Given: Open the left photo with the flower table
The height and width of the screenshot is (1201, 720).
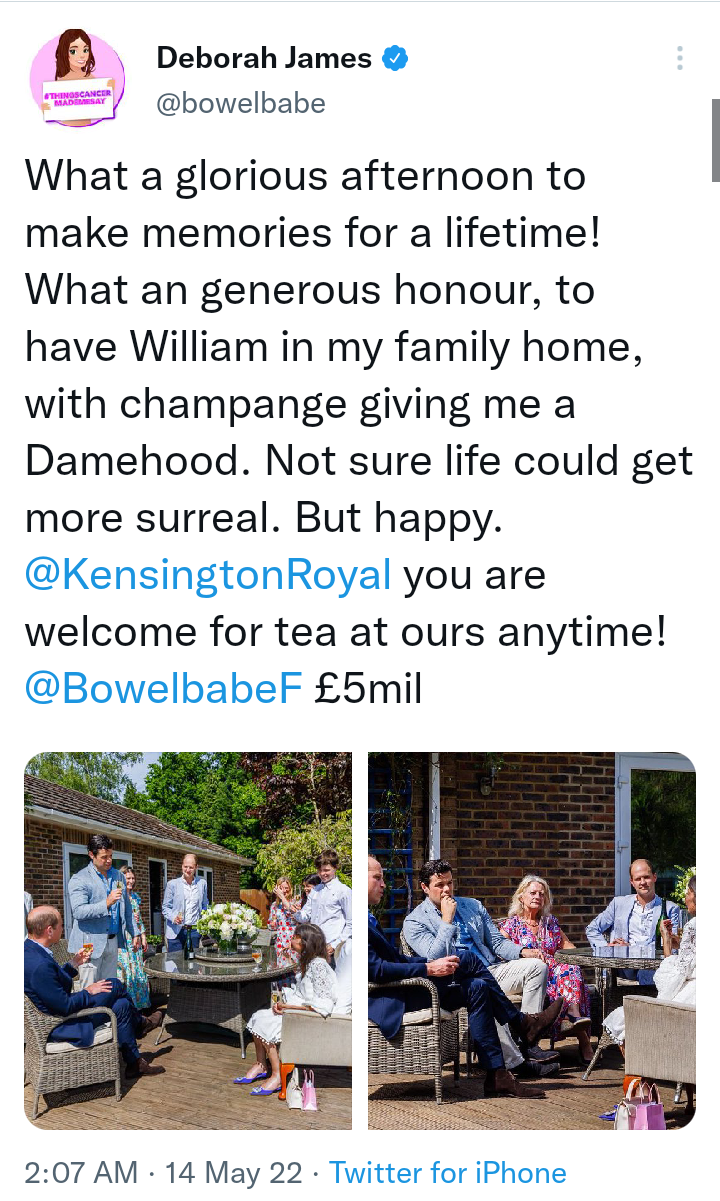Looking at the screenshot, I should 188,941.
